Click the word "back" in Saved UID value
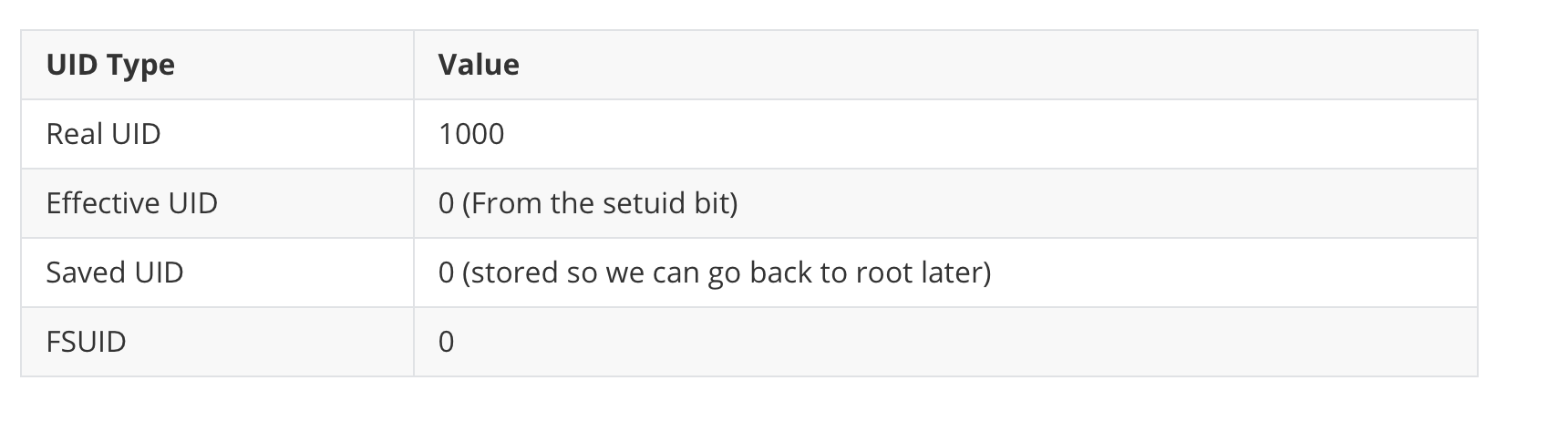This screenshot has height=432, width=1568. 782,273
